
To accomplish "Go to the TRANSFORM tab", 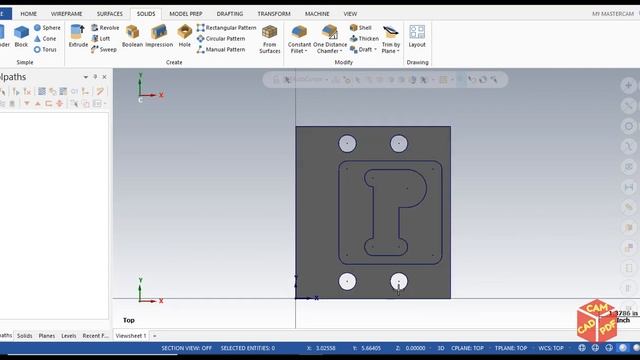I will pos(274,14).
